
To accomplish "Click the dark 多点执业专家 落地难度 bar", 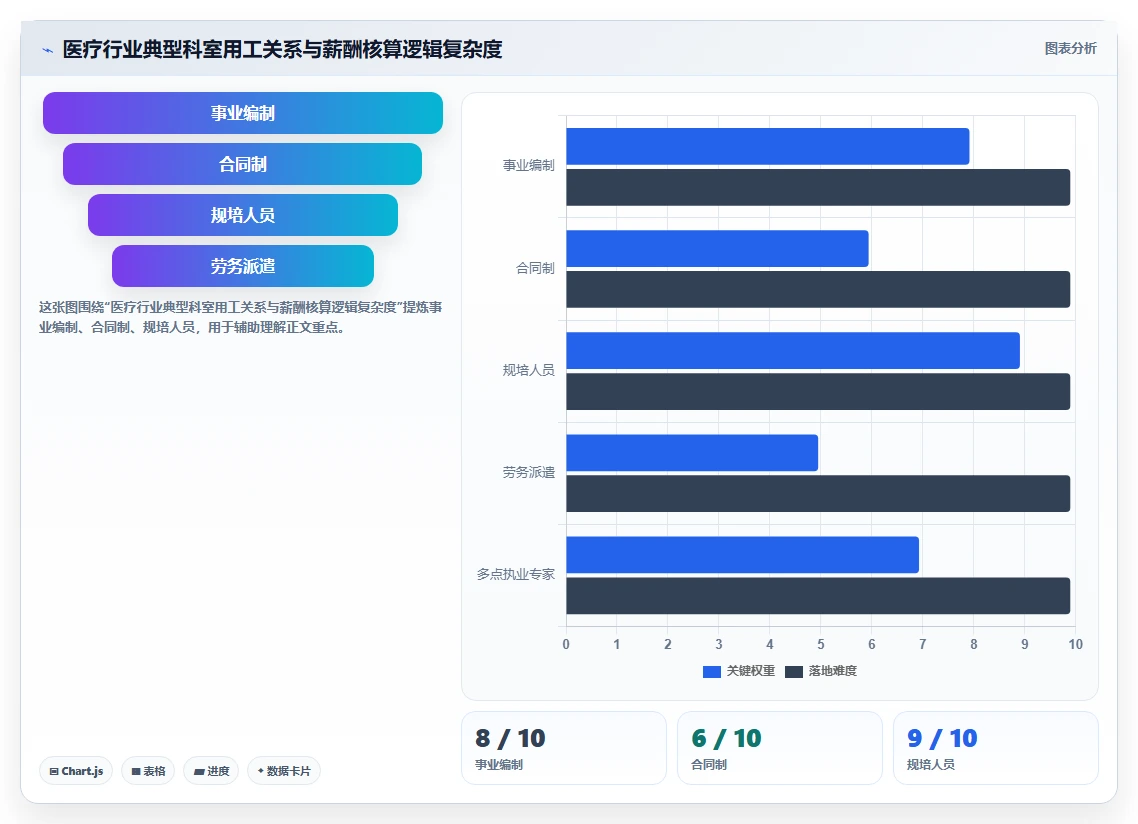I will [x=818, y=596].
